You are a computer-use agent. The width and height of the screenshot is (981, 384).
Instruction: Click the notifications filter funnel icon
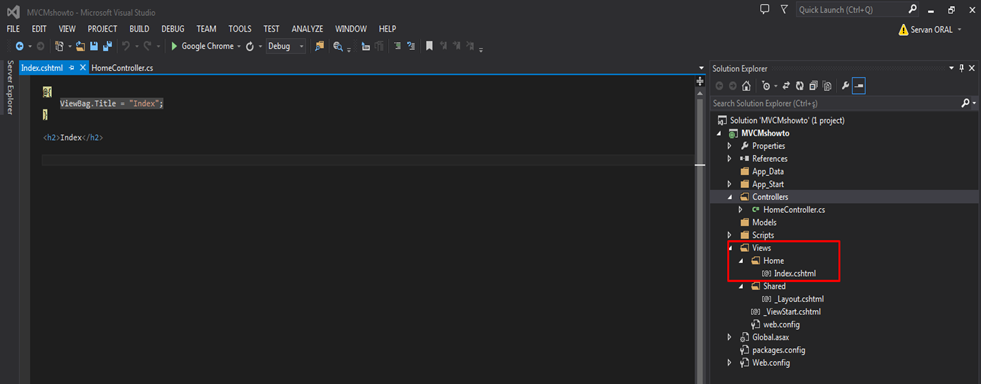[x=784, y=9]
